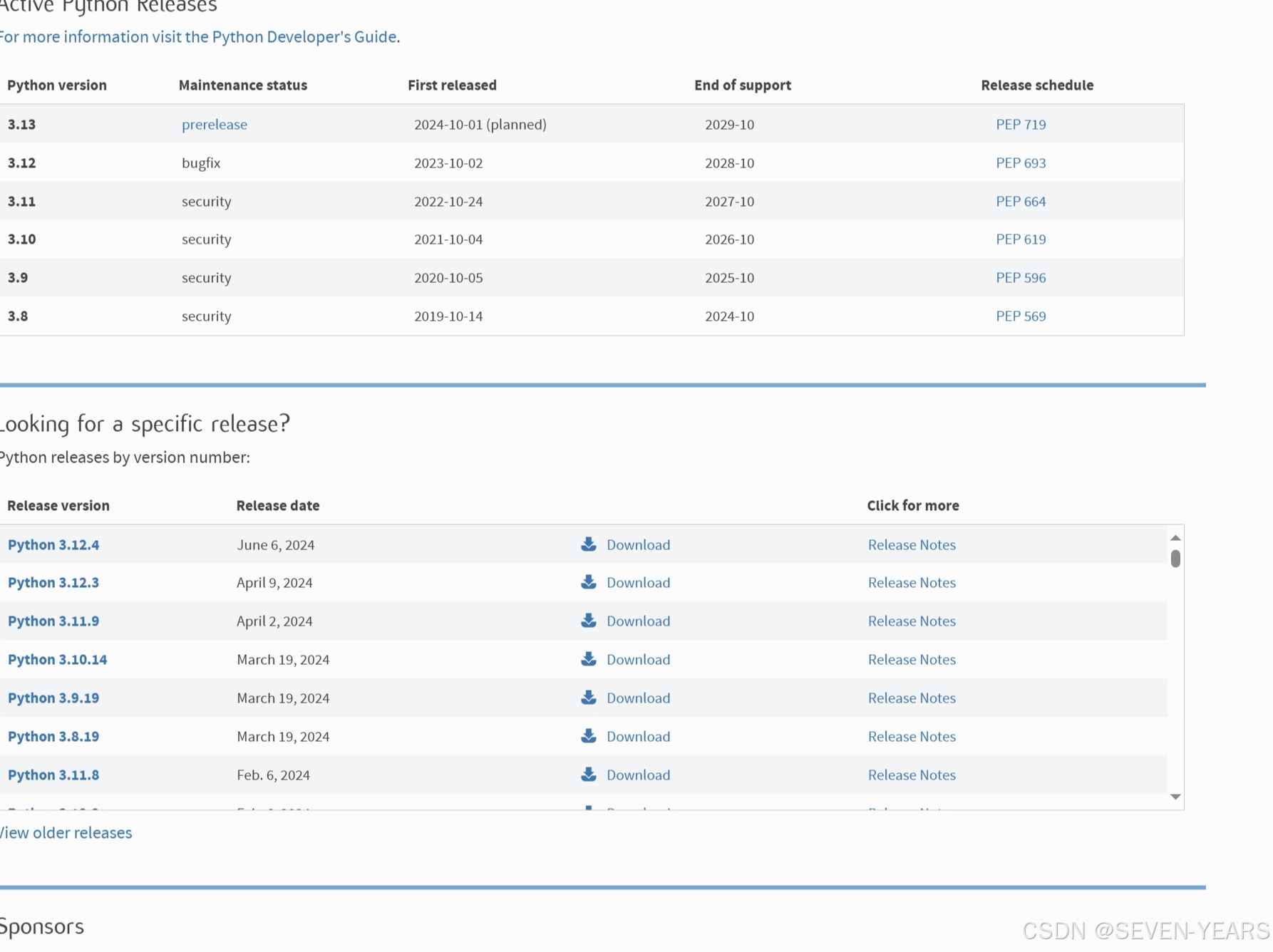Open the Python 3.11.9 release page
Viewport: 1273px width, 952px height.
pos(53,621)
